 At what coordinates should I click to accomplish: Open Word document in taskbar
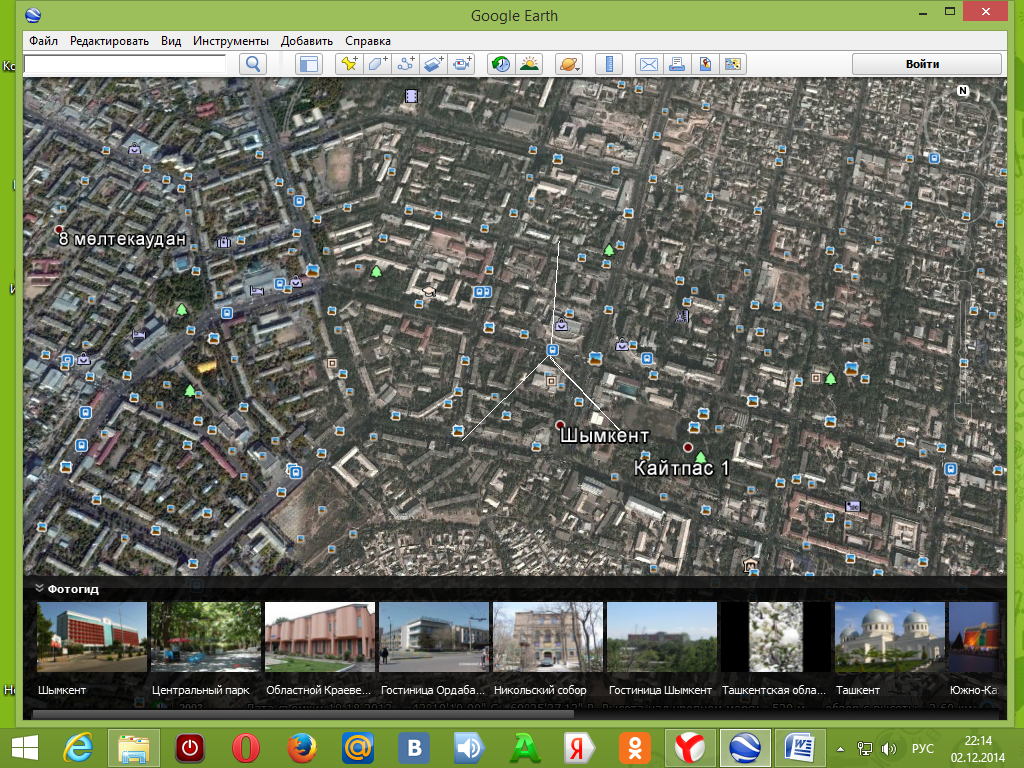tap(799, 748)
